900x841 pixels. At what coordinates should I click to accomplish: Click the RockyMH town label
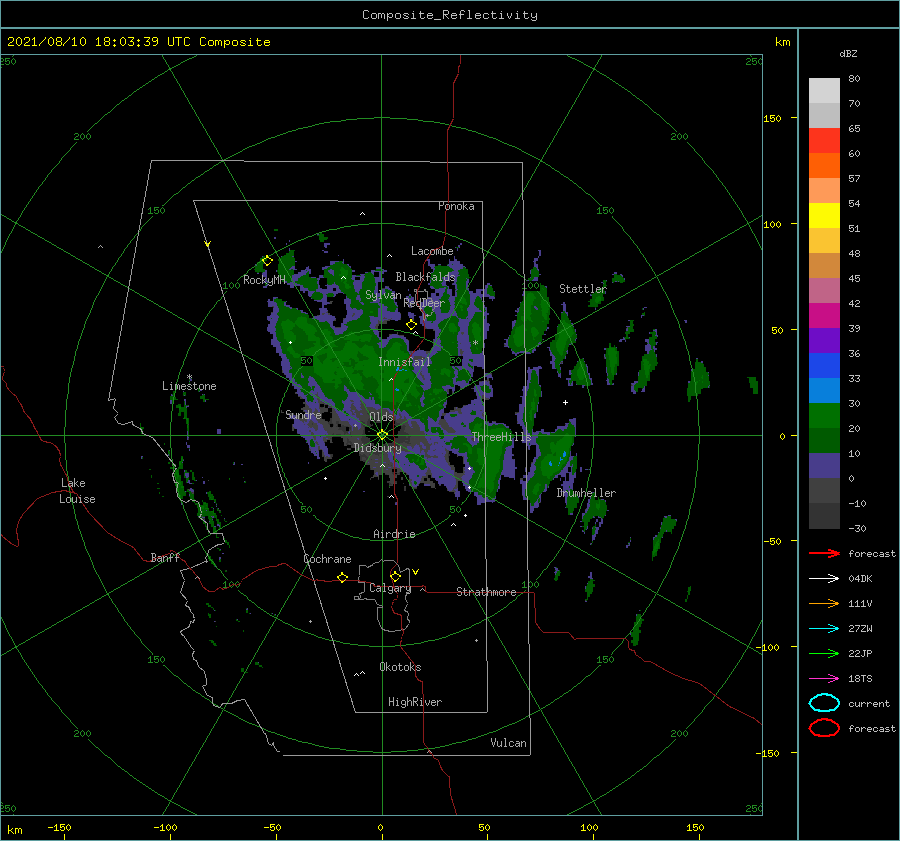click(x=264, y=280)
